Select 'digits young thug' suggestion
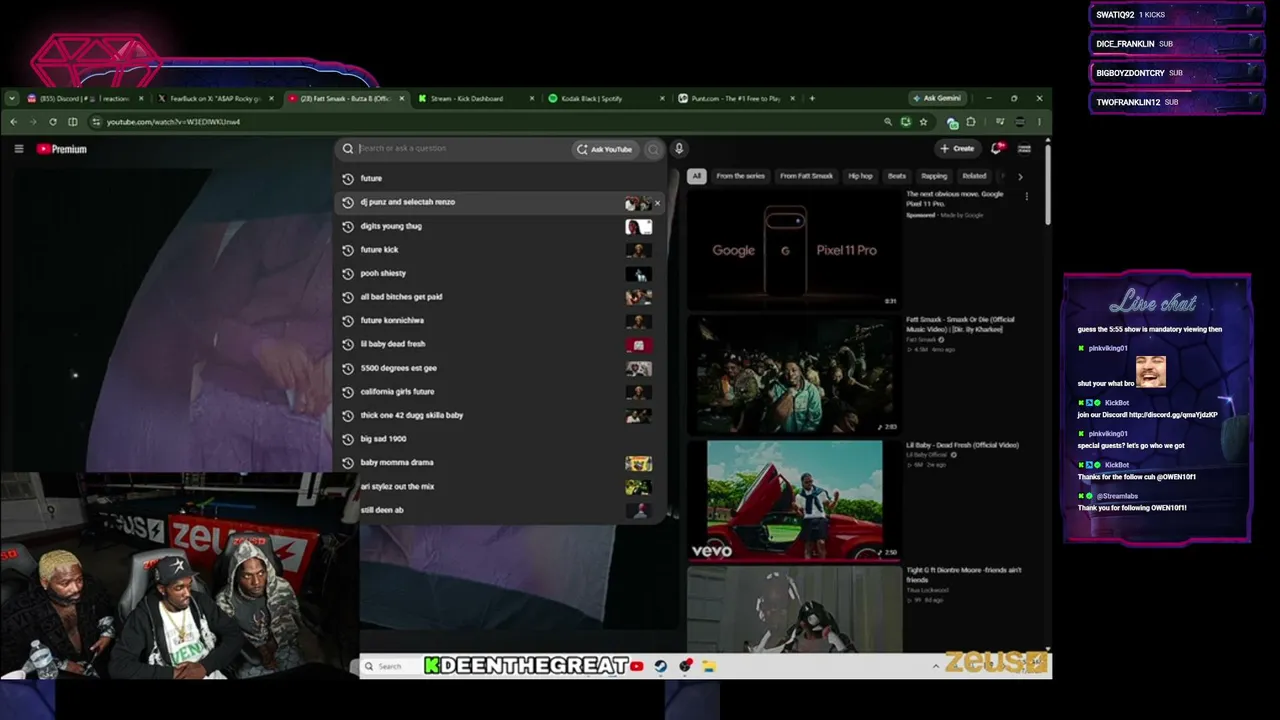This screenshot has width=1280, height=720. tap(500, 226)
